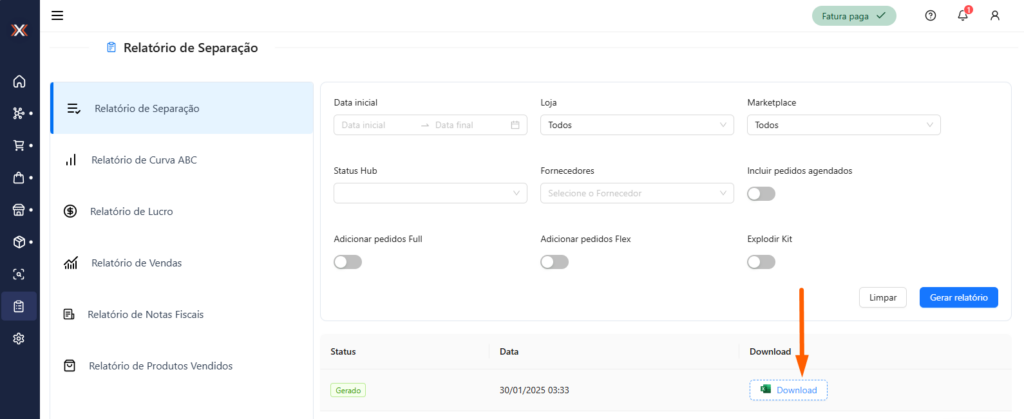The width and height of the screenshot is (1024, 419).
Task: Click the hamburger menu icon
Action: (x=57, y=15)
